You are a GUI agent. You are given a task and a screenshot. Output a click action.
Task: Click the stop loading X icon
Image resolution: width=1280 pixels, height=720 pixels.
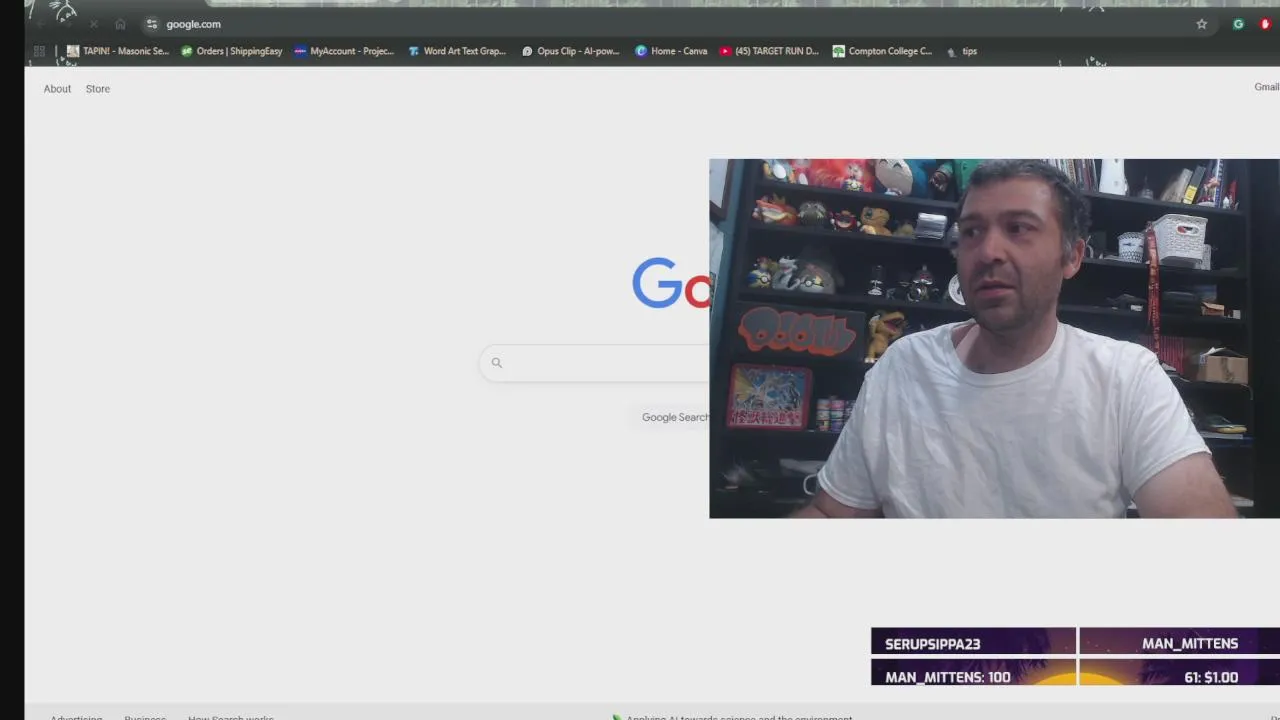[94, 24]
